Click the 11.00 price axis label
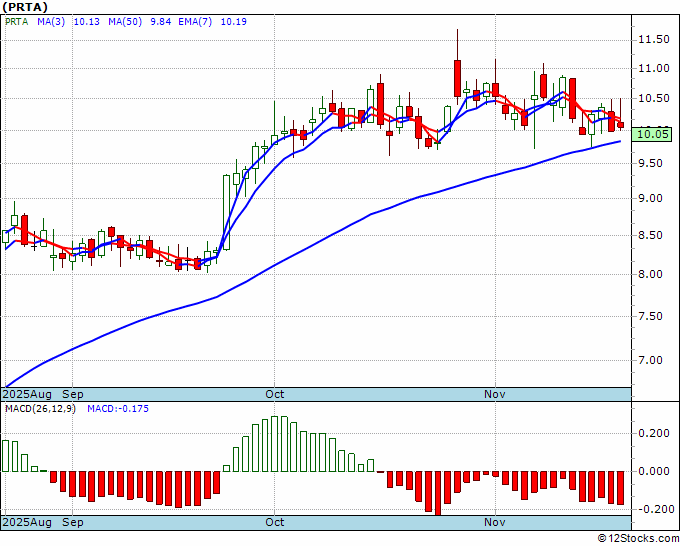Viewport: 680px width, 546px height. point(654,68)
